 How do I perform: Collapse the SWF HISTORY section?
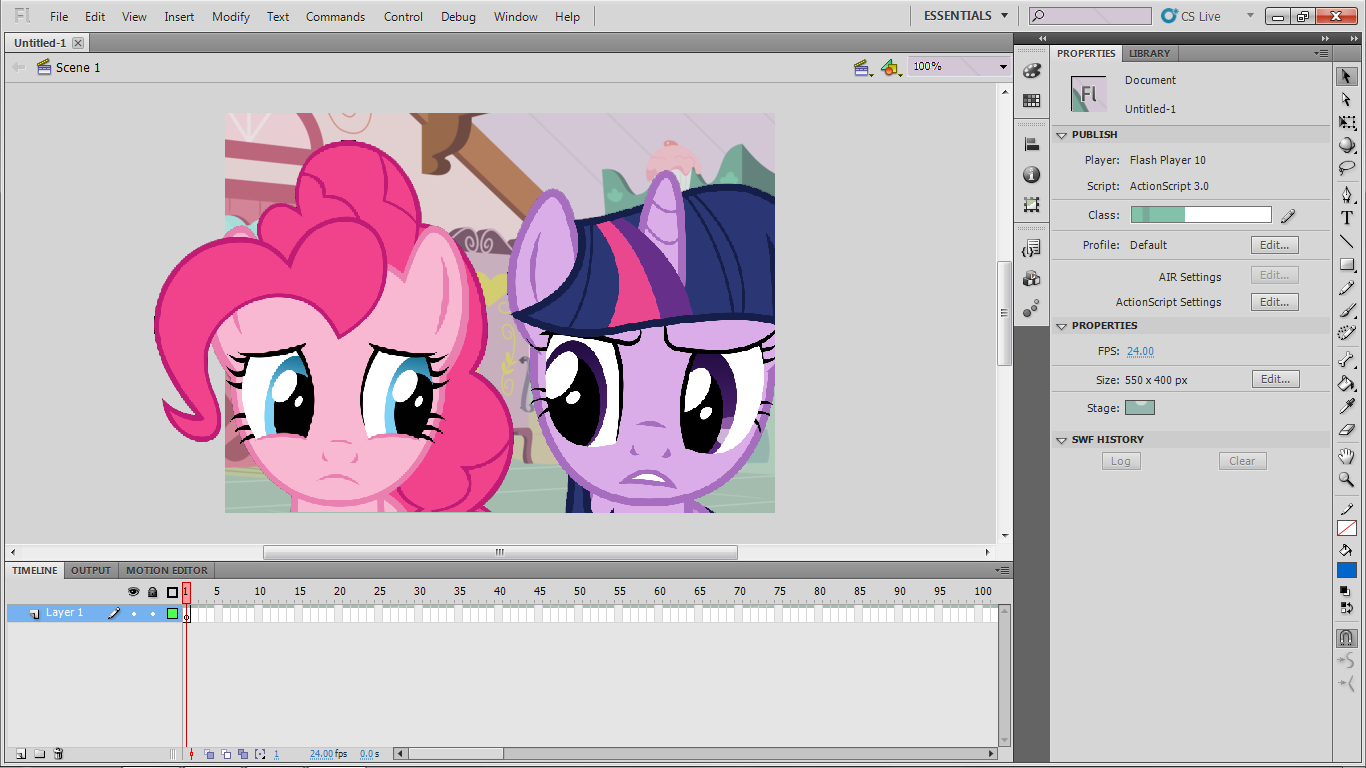click(1061, 440)
